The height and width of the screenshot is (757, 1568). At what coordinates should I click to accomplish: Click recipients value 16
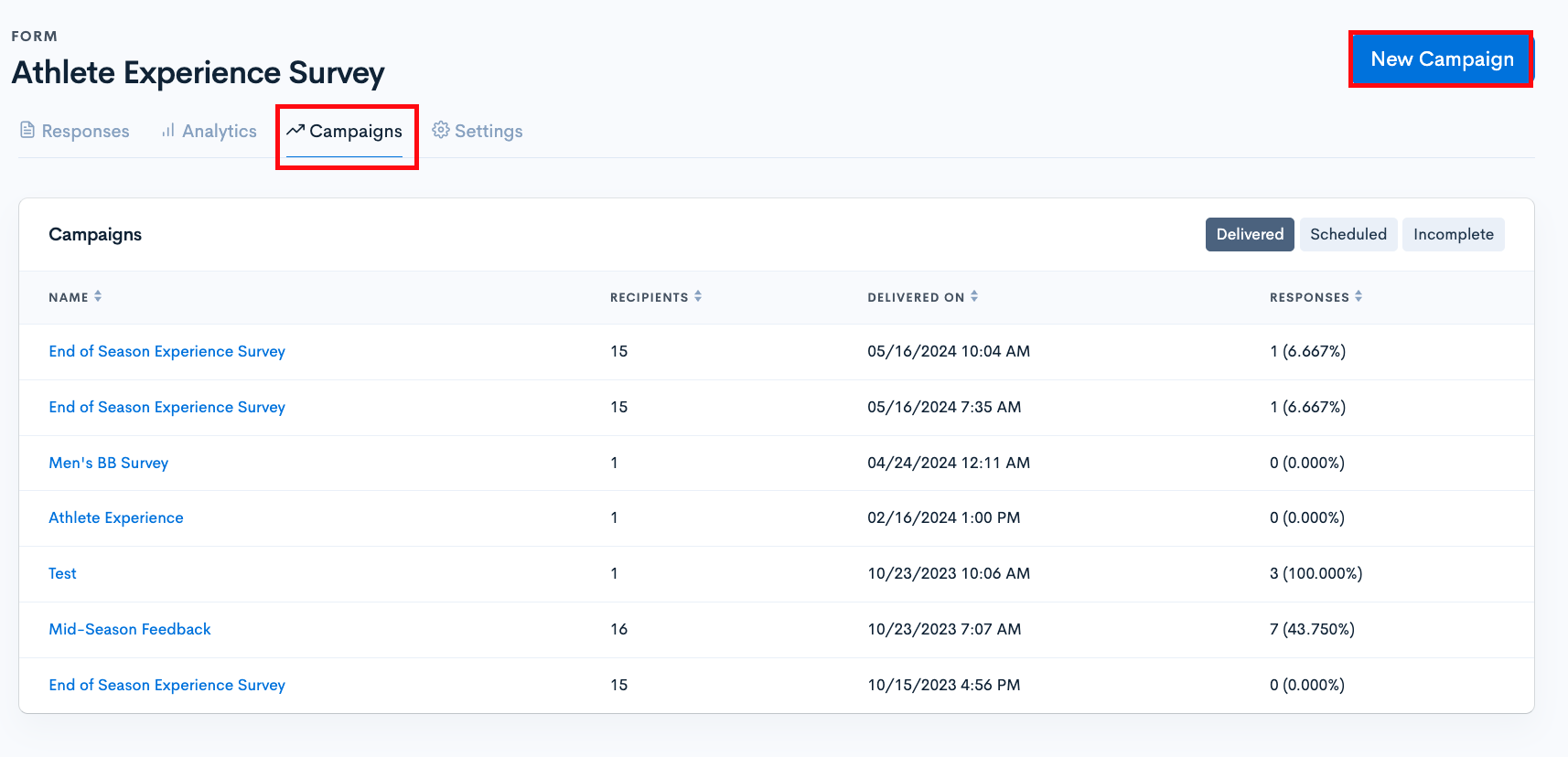[x=619, y=629]
